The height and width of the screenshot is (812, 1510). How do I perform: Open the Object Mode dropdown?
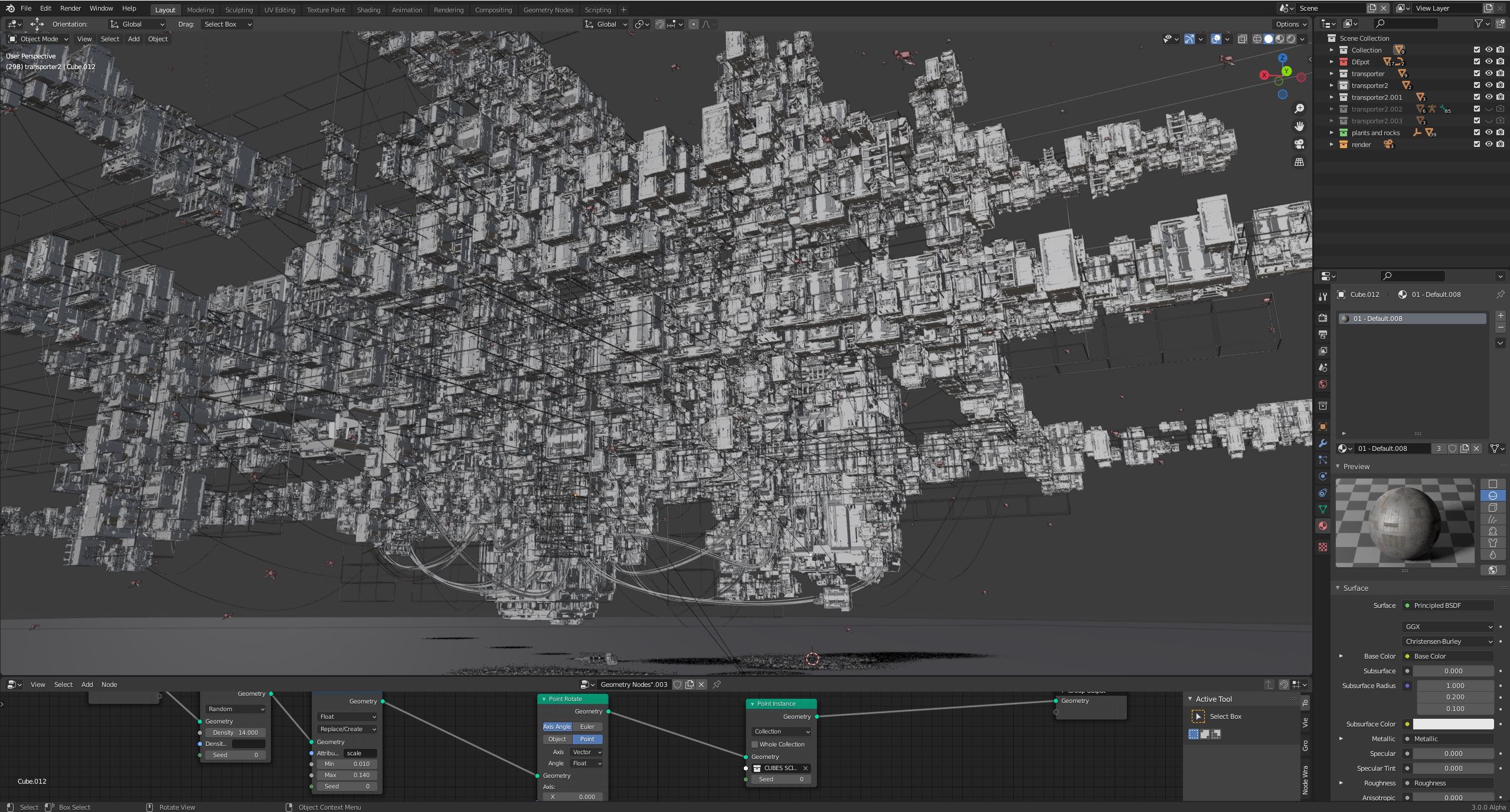38,39
